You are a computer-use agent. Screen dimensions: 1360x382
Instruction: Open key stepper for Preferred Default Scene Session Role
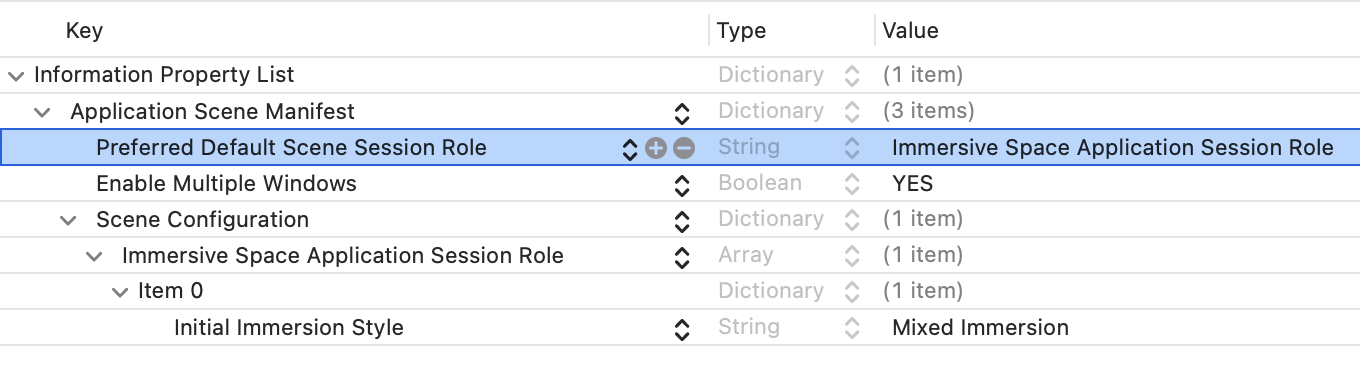point(630,148)
